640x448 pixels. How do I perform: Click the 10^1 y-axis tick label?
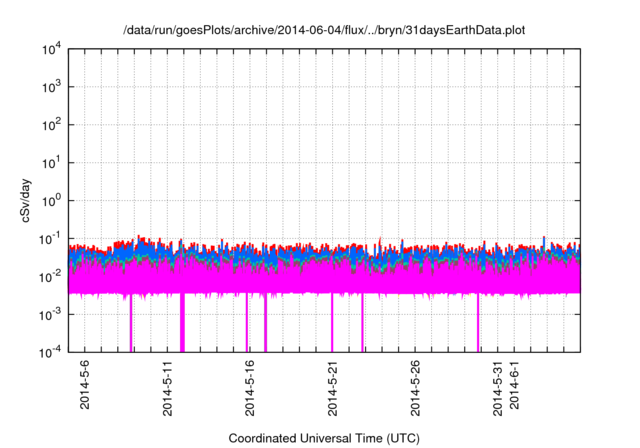tap(51, 163)
